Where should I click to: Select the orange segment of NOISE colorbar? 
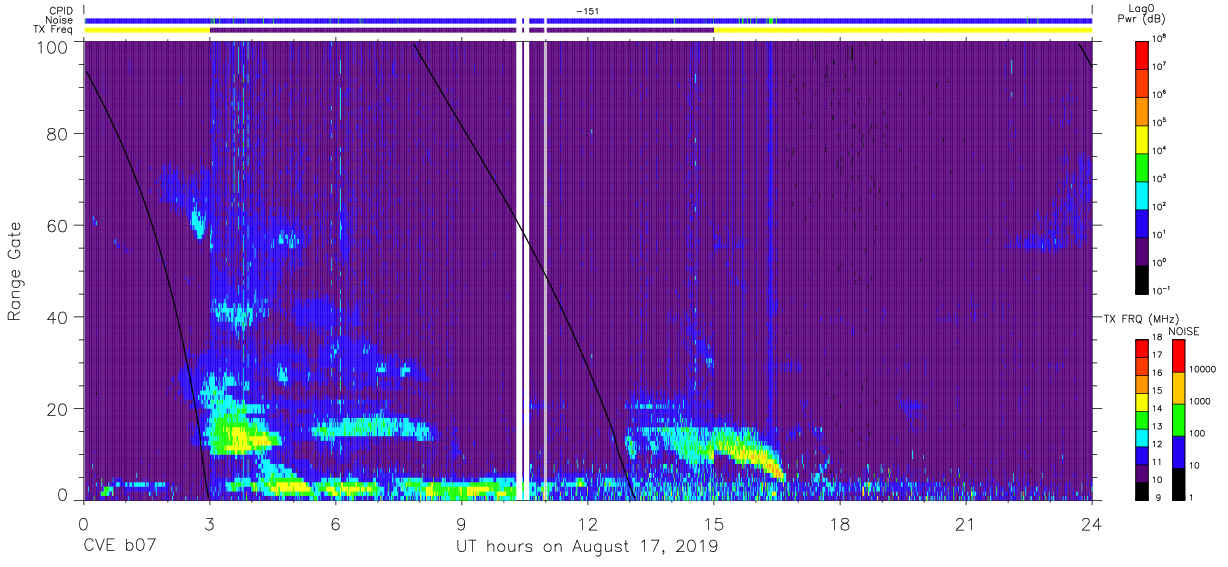click(1179, 387)
